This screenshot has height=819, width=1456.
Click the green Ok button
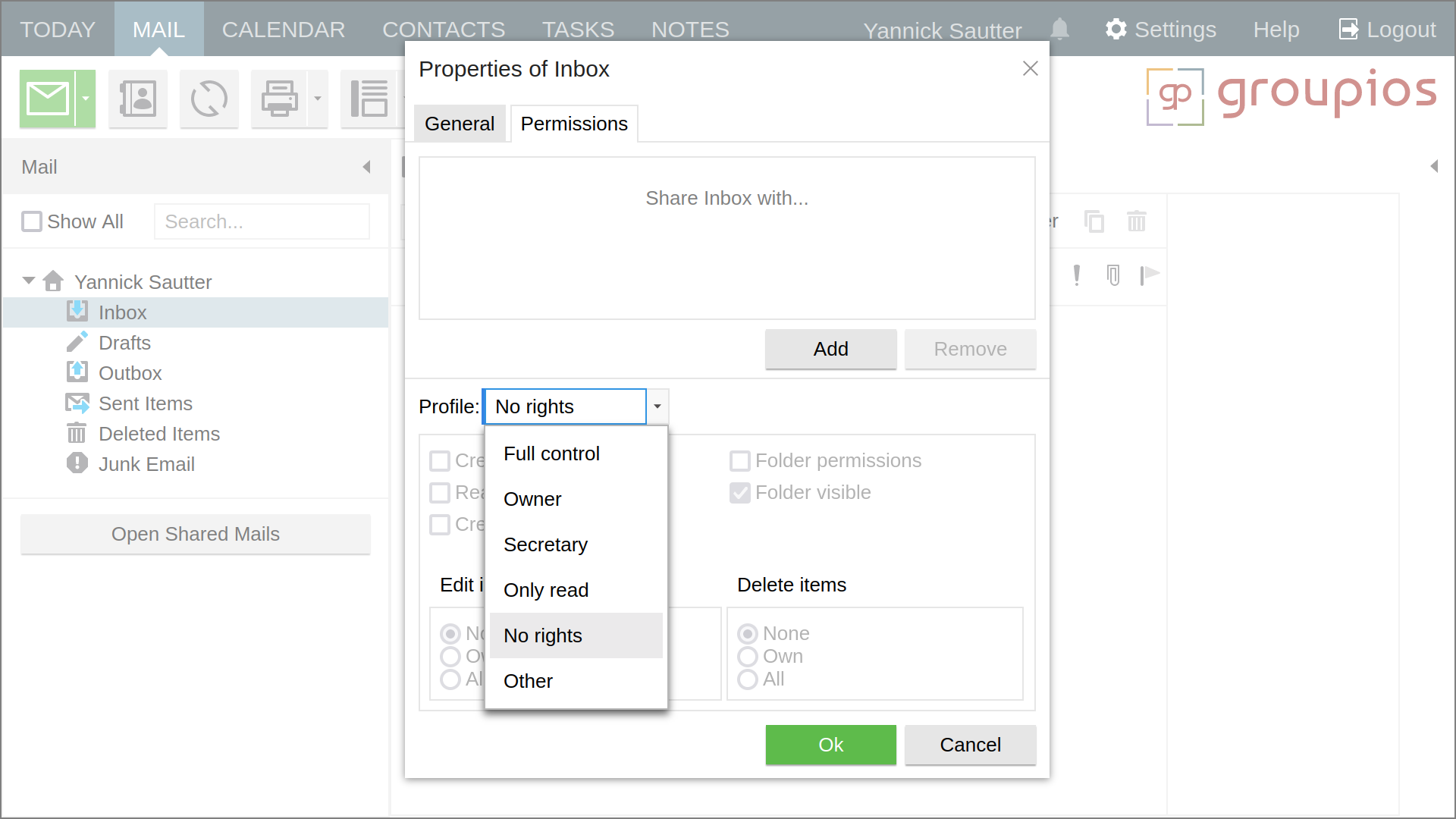tap(830, 745)
